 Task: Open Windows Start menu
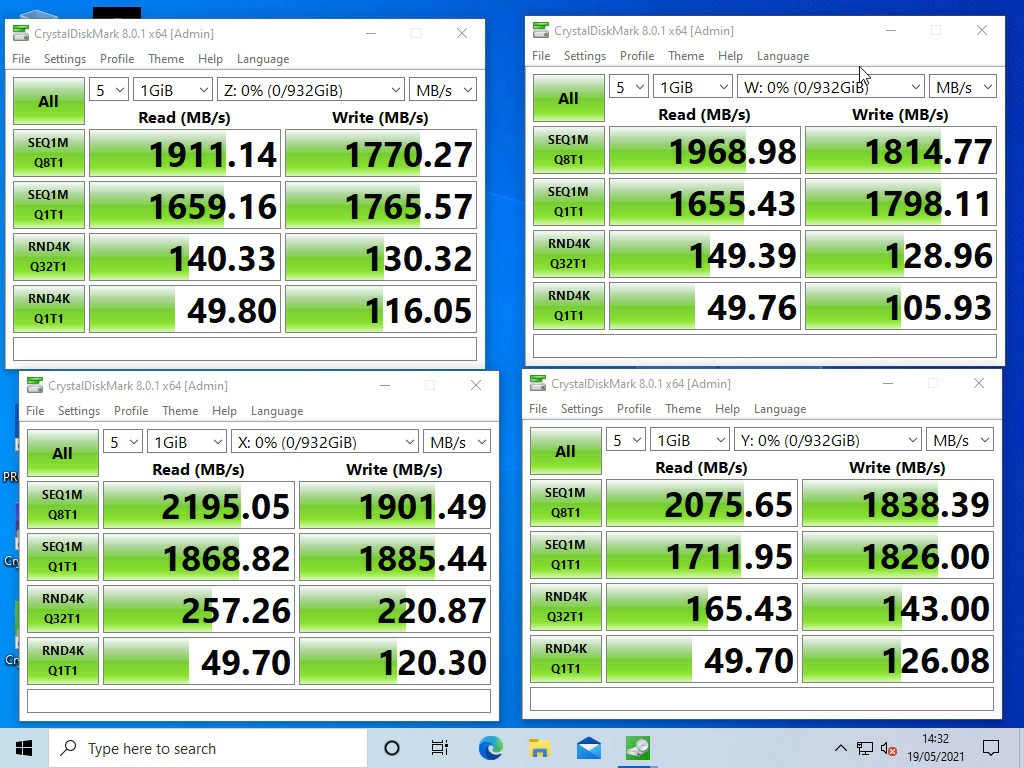pos(24,748)
